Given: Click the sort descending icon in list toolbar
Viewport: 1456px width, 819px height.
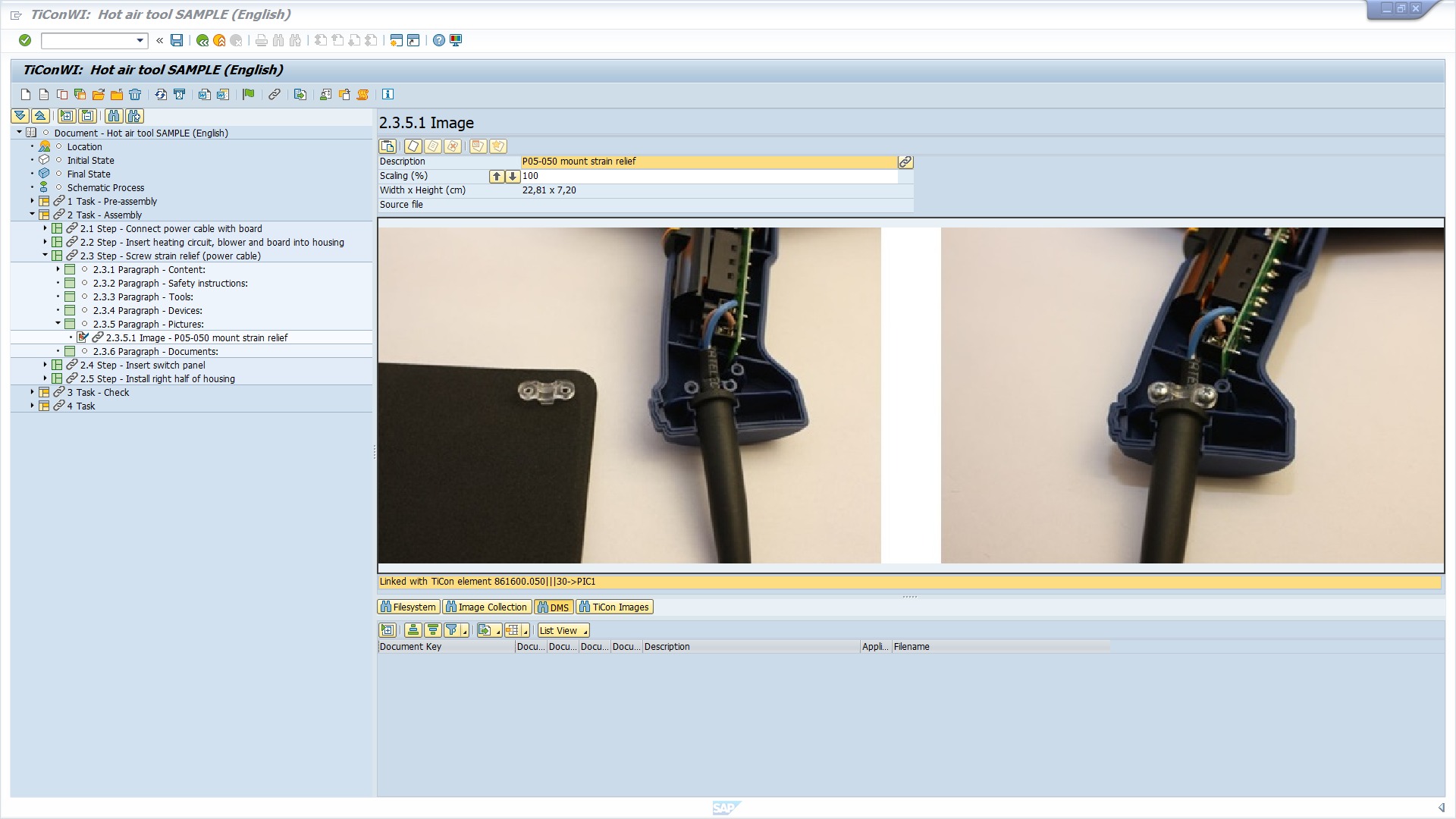Looking at the screenshot, I should [x=433, y=630].
